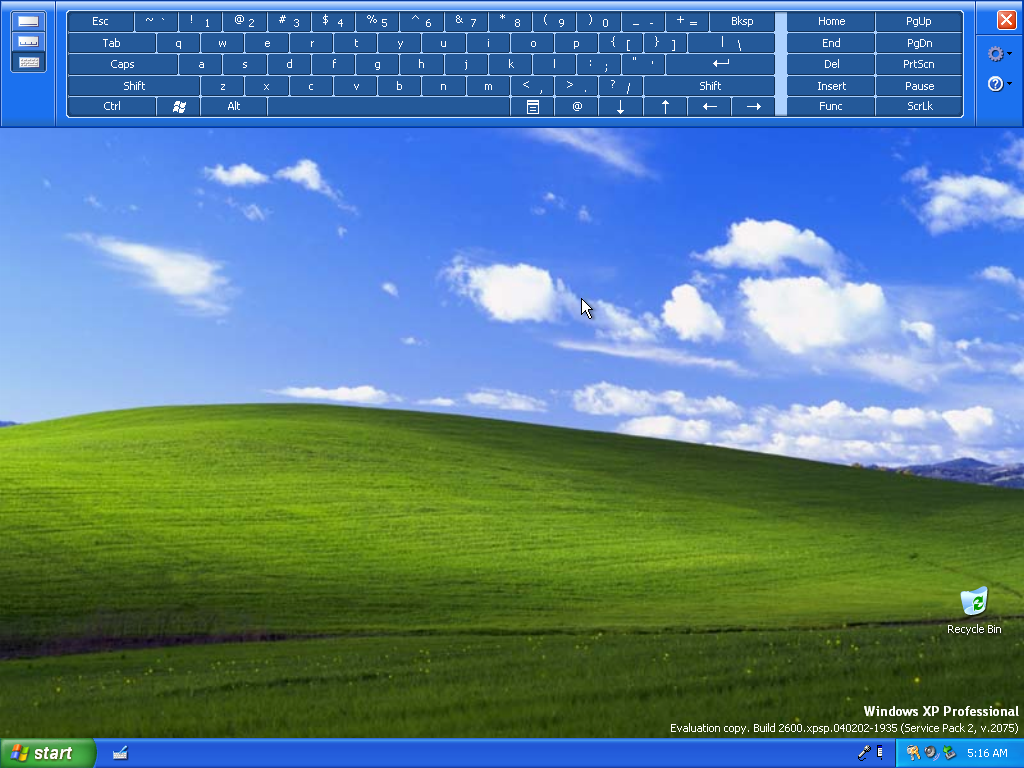Tap the letter m key

coord(488,86)
